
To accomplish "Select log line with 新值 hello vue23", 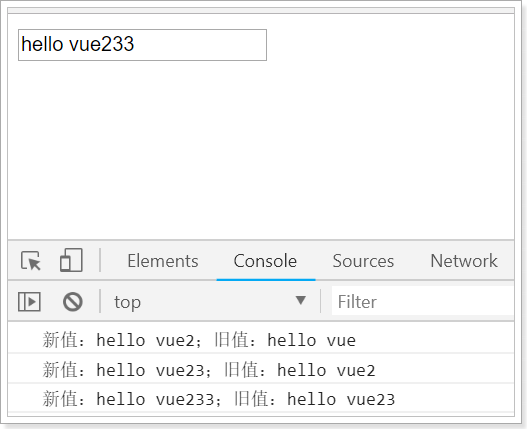I will (x=261, y=369).
